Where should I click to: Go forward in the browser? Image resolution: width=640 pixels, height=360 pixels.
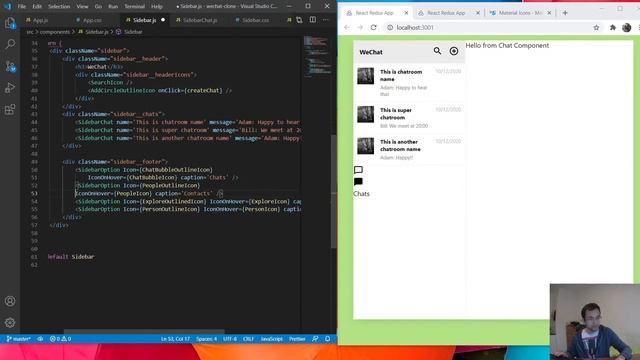[x=360, y=27]
